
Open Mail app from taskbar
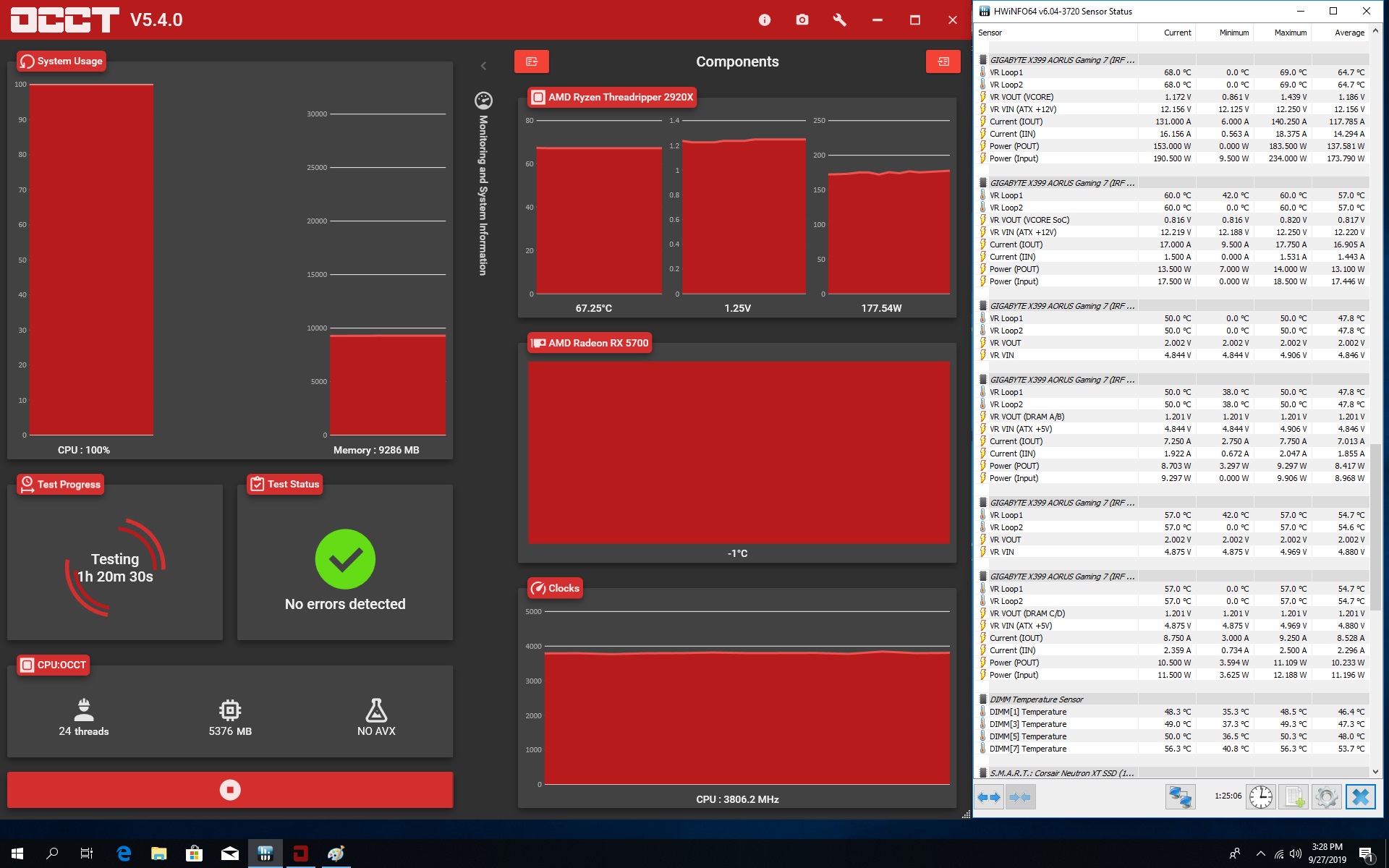point(229,854)
